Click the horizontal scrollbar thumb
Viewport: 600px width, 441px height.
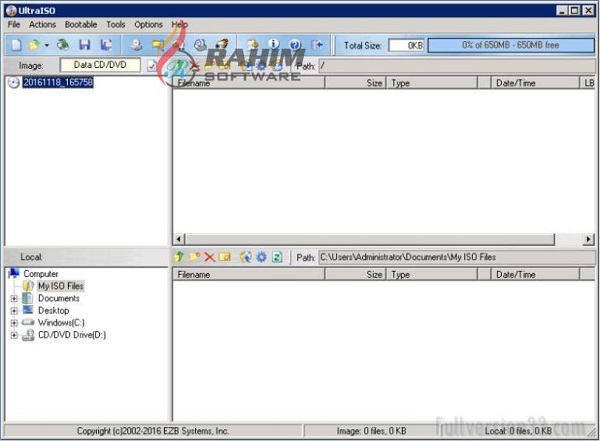click(370, 239)
